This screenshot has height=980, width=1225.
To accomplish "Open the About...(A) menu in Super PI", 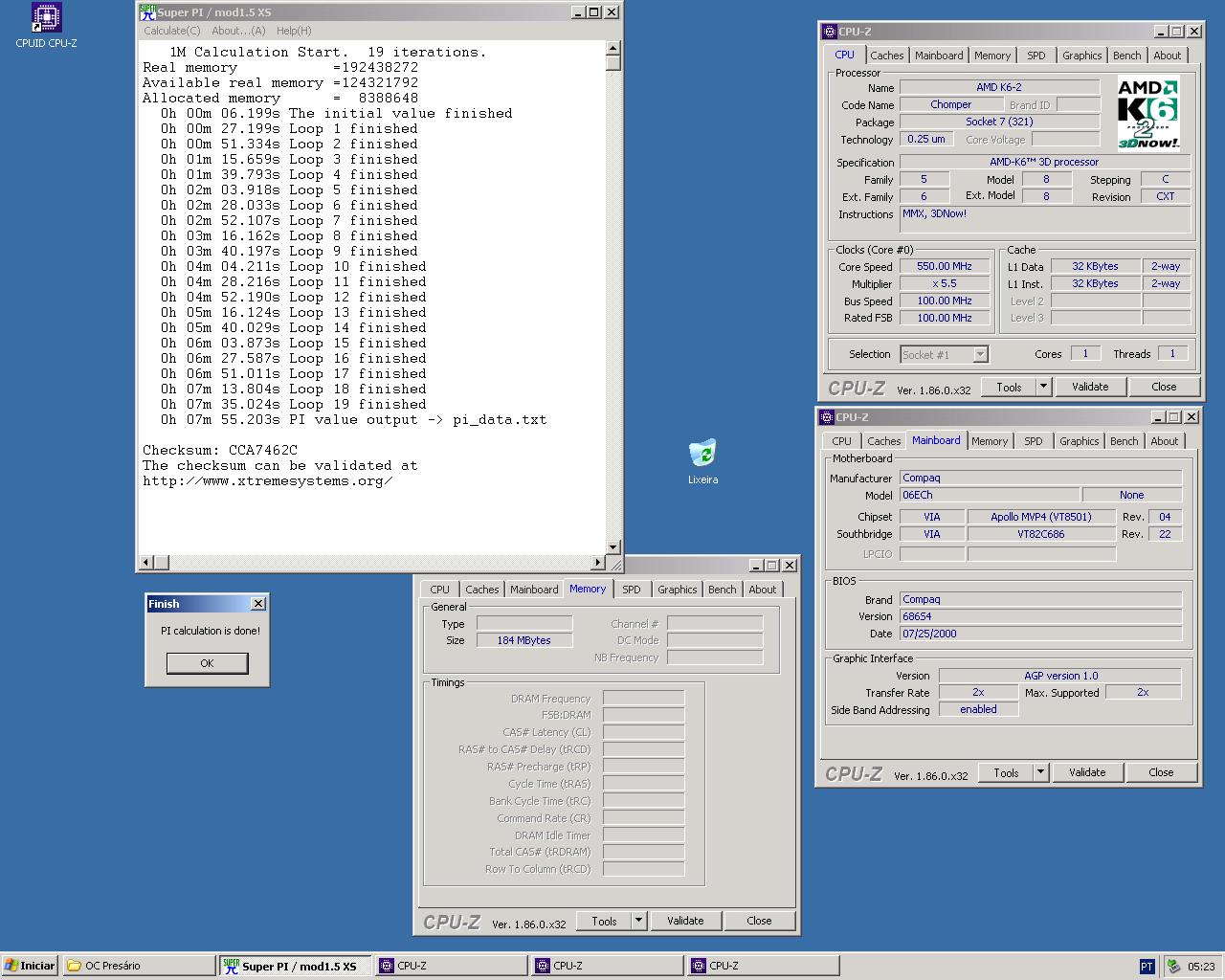I will 238,31.
